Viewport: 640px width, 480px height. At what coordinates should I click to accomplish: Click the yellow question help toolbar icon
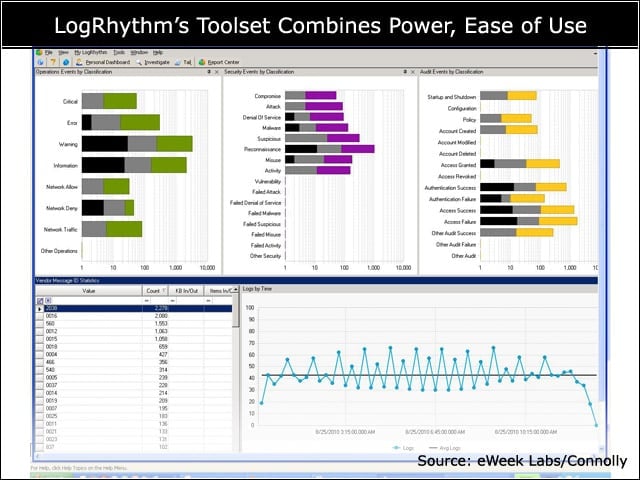point(53,62)
